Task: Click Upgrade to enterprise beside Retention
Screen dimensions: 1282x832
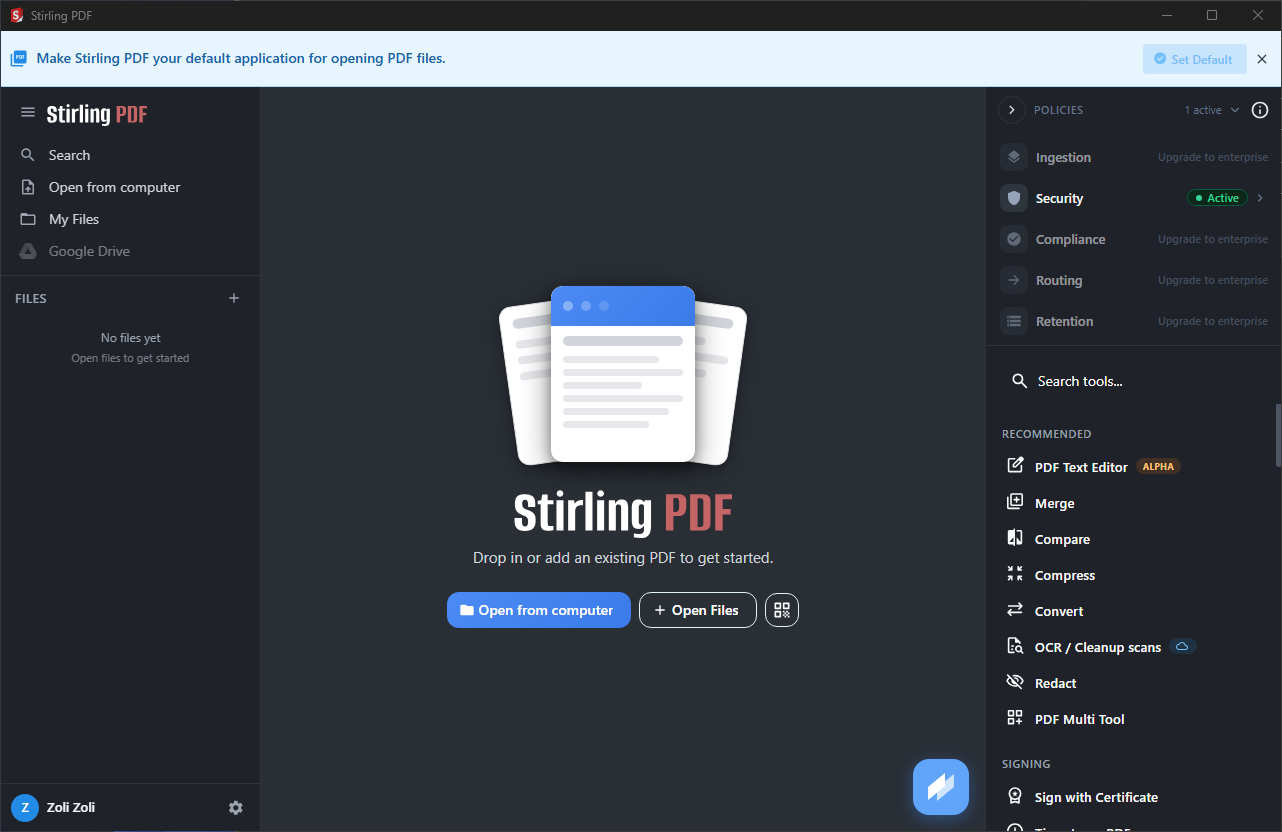Action: pyautogui.click(x=1213, y=321)
